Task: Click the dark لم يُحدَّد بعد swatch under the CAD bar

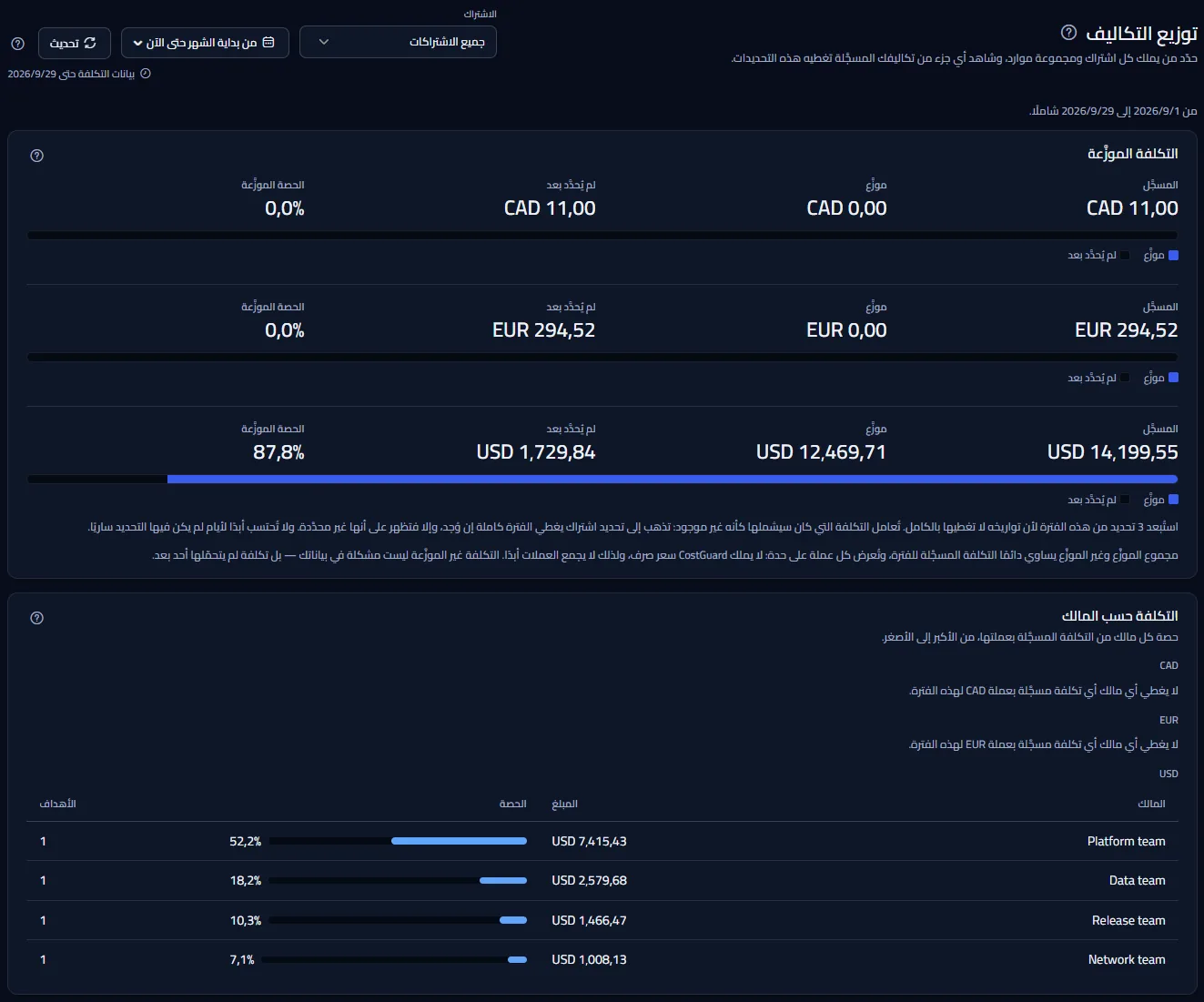Action: coord(1125,256)
